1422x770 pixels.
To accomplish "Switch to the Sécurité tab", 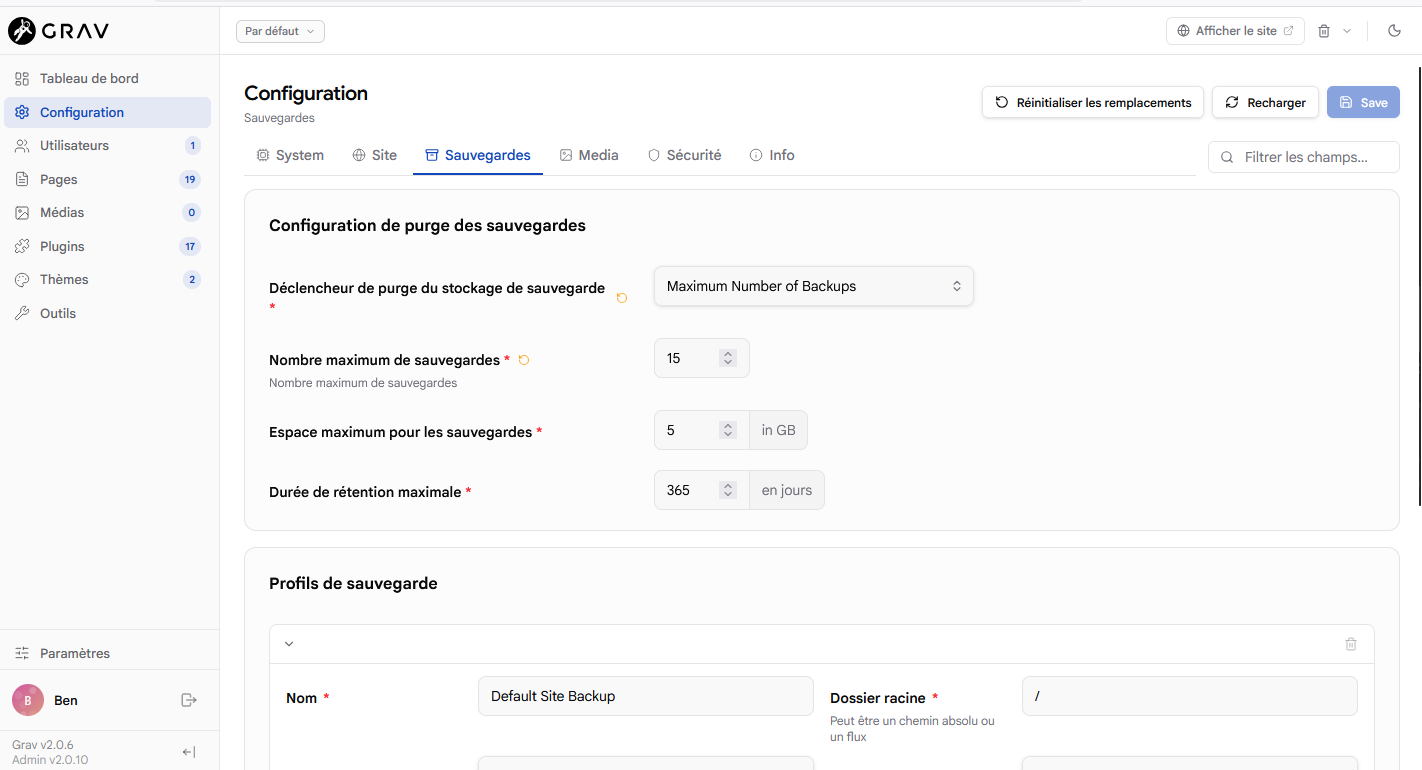I will tap(684, 155).
